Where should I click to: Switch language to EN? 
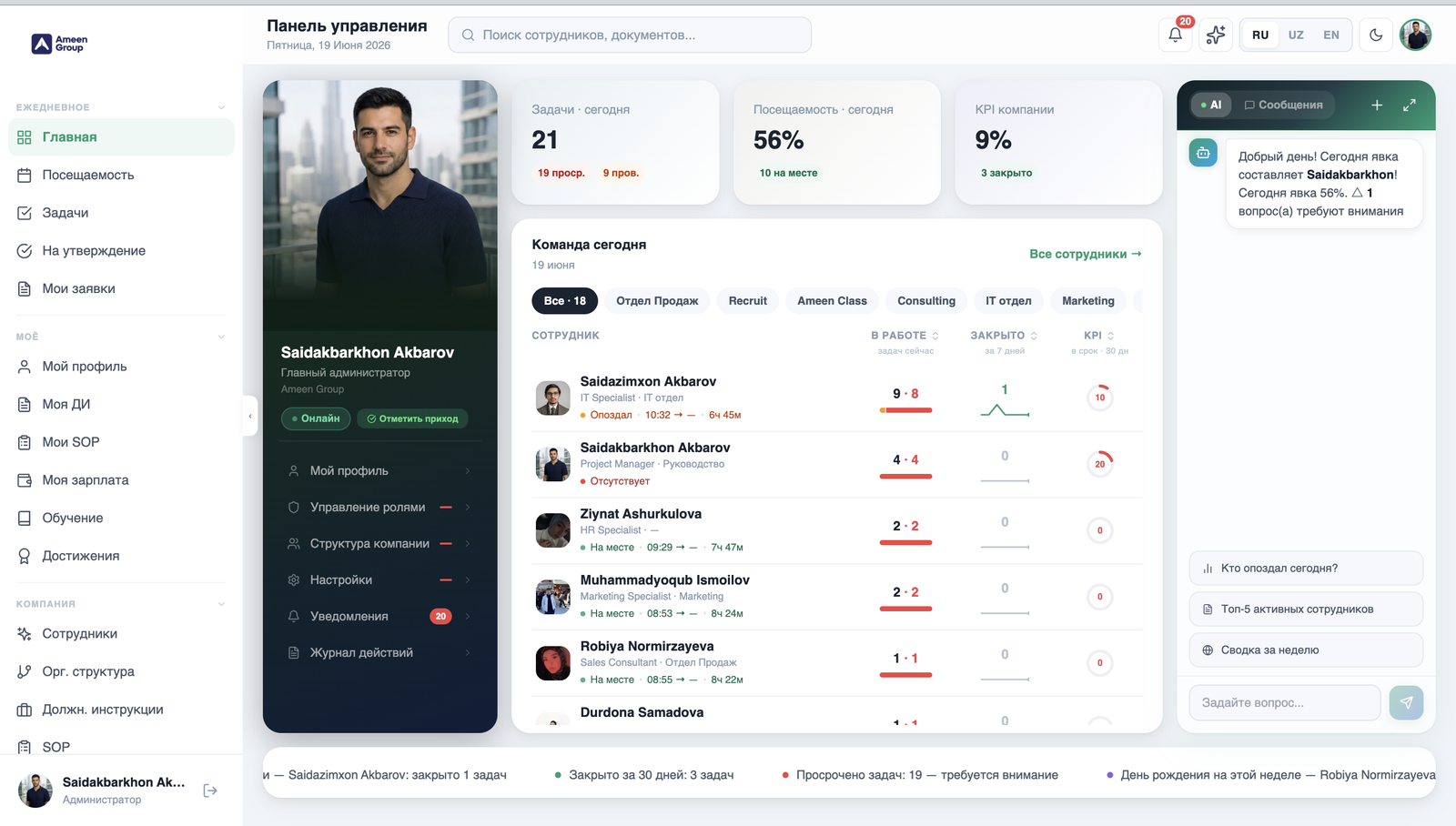click(x=1331, y=35)
